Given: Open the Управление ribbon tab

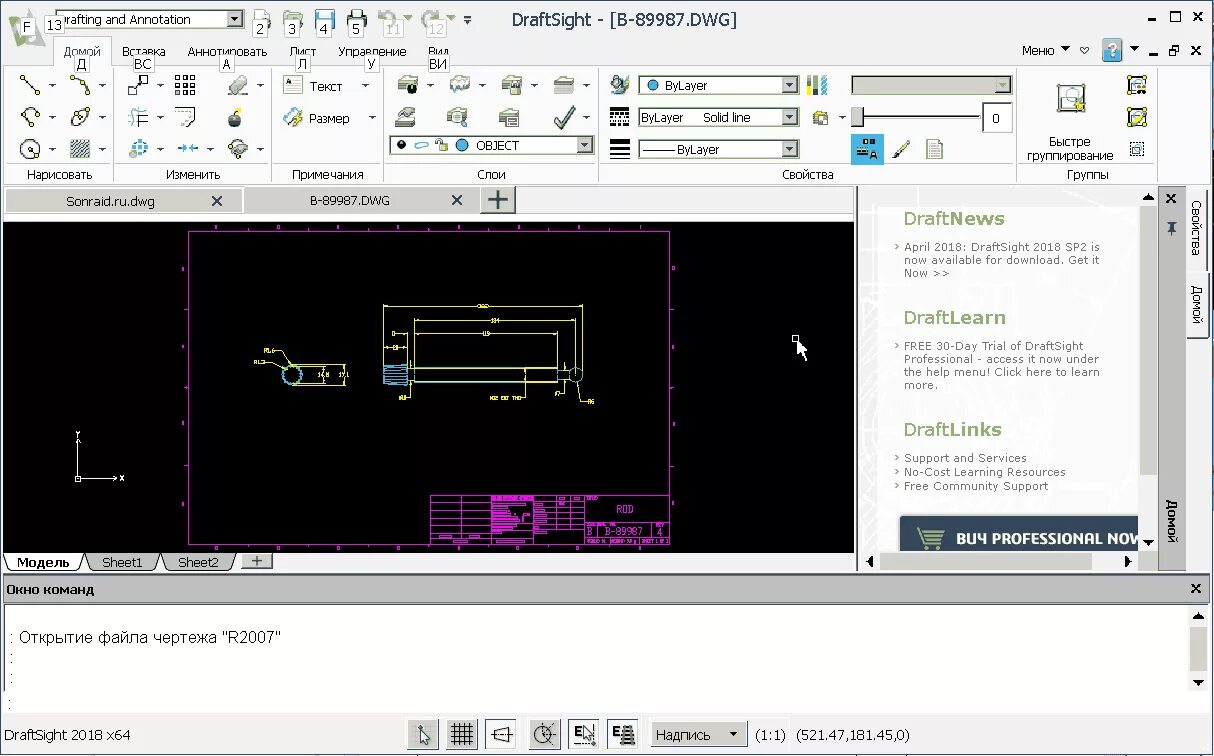Looking at the screenshot, I should tap(372, 52).
